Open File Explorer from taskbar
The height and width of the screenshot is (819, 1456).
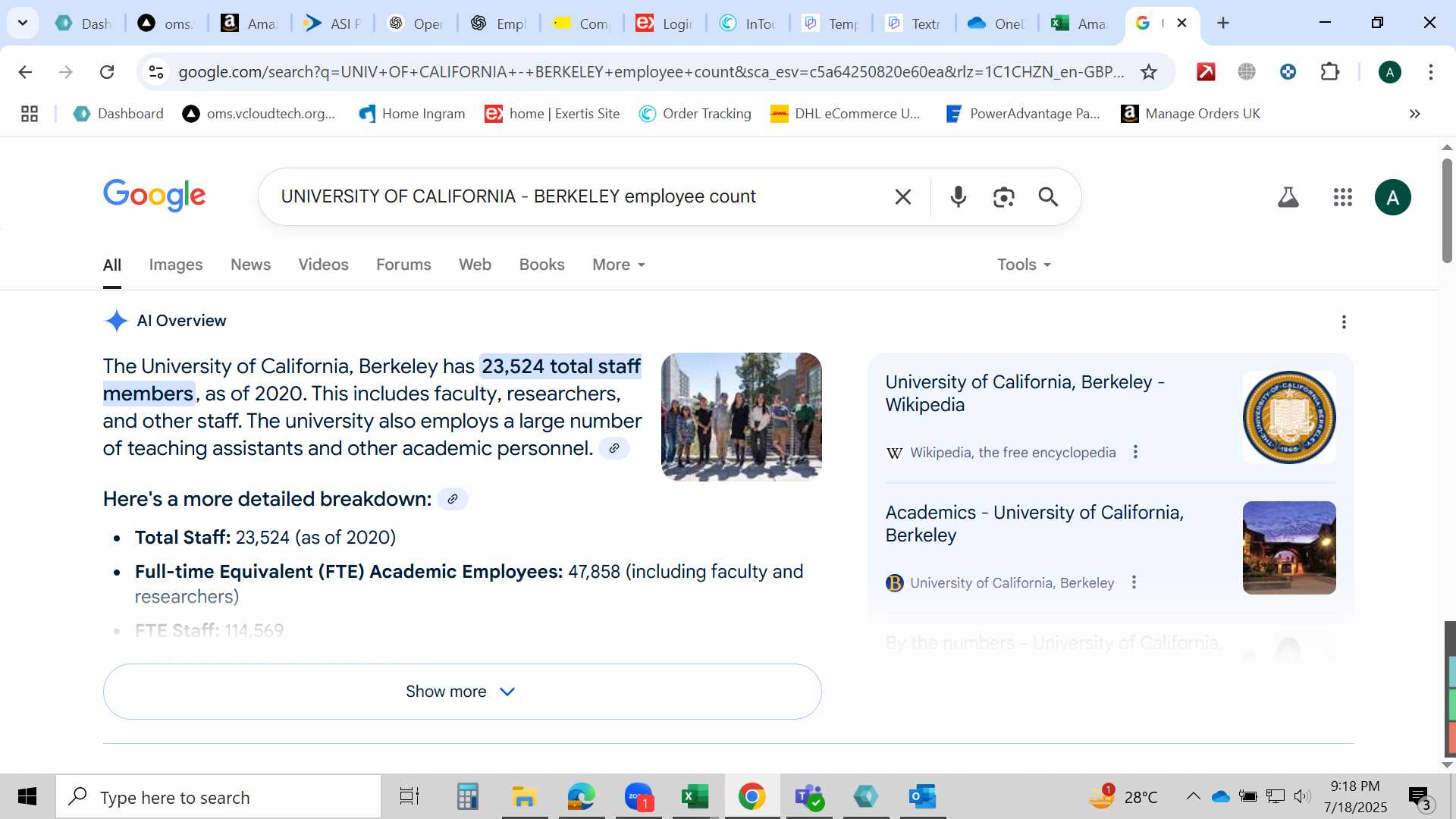click(x=524, y=797)
